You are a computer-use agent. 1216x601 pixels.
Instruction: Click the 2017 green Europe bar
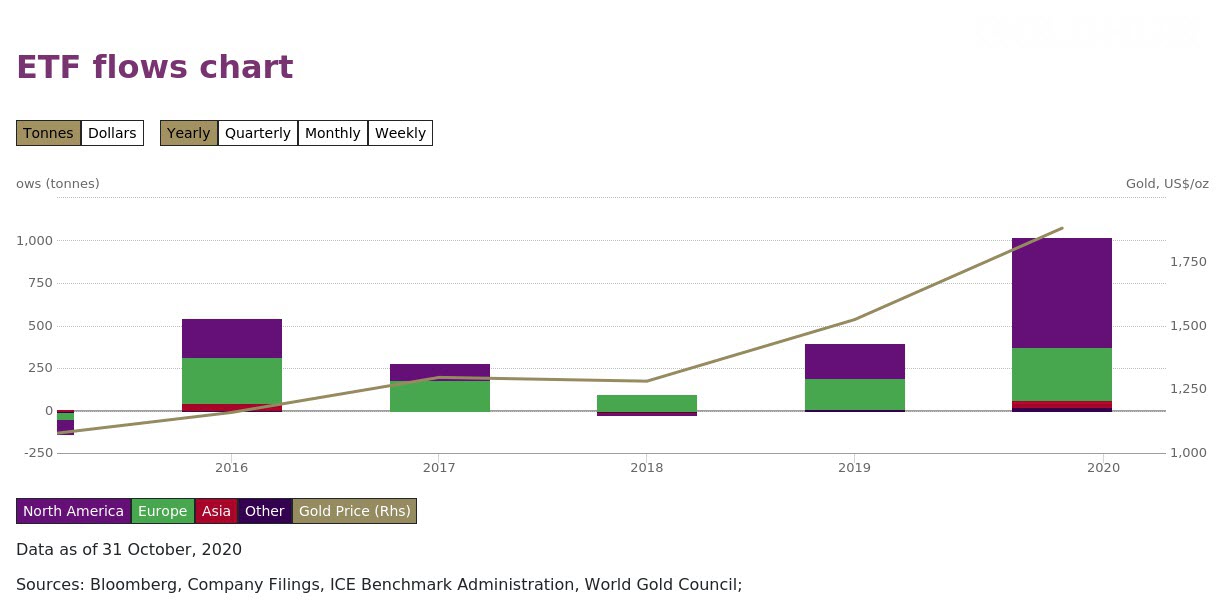coord(440,396)
